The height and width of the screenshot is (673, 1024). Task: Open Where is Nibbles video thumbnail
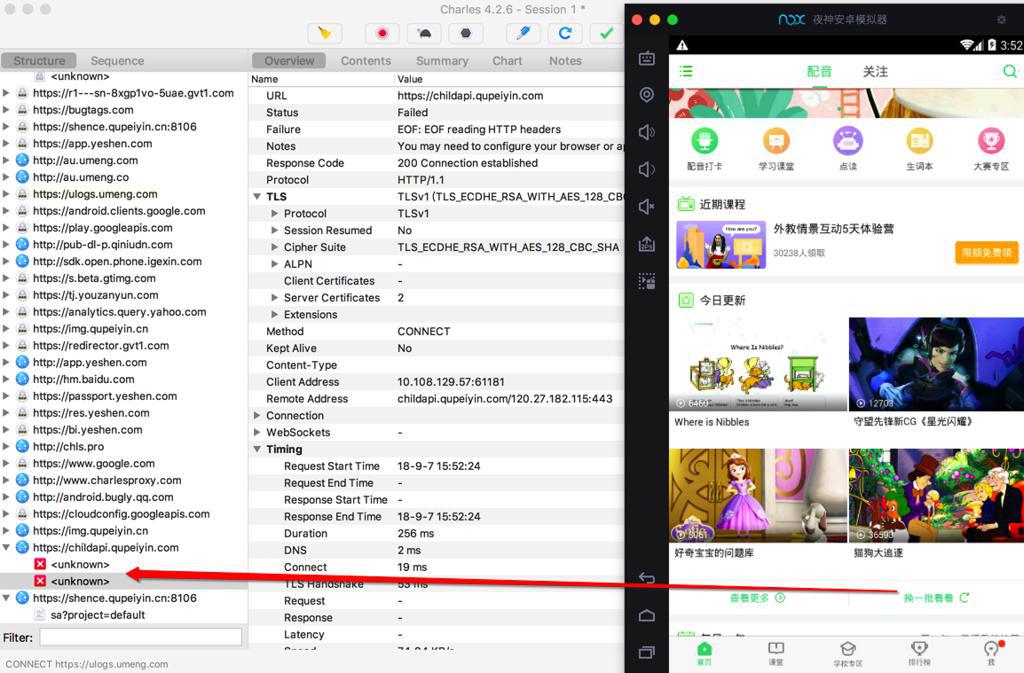(758, 364)
